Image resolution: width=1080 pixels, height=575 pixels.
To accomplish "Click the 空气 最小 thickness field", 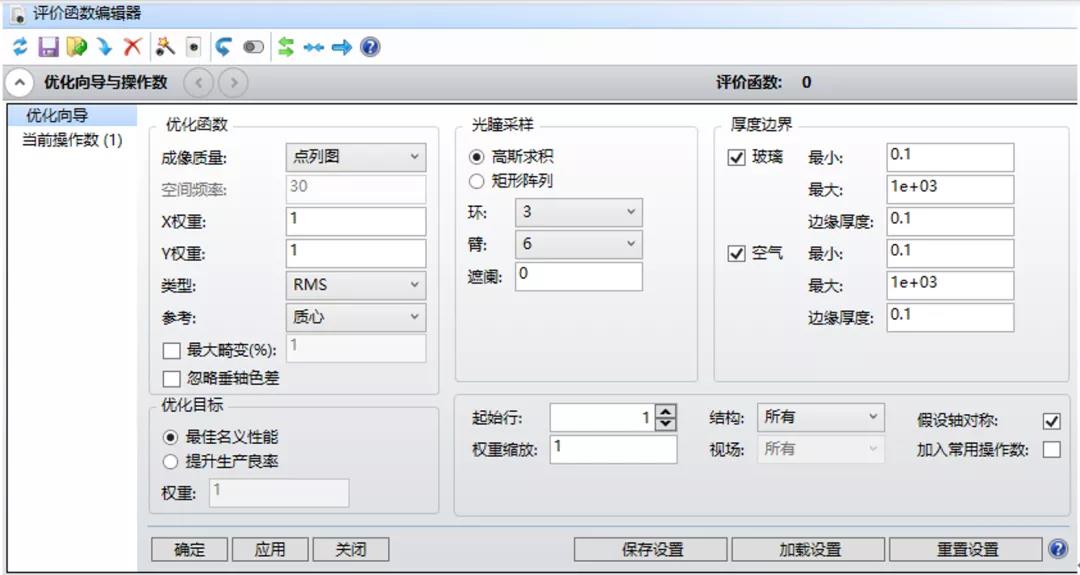I will click(951, 253).
